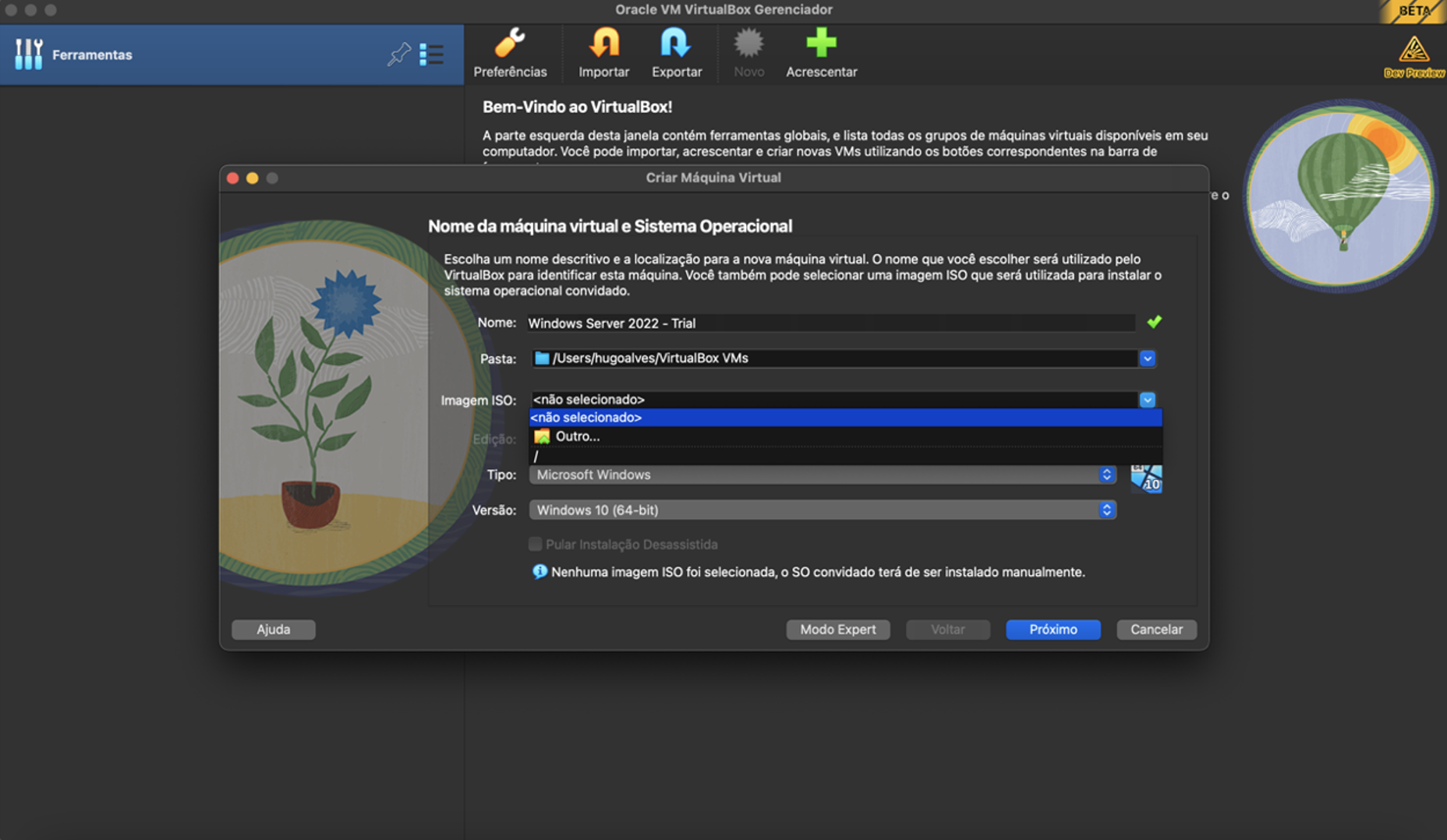Click the Novo machine icon
Image resolution: width=1447 pixels, height=840 pixels.
click(x=748, y=42)
